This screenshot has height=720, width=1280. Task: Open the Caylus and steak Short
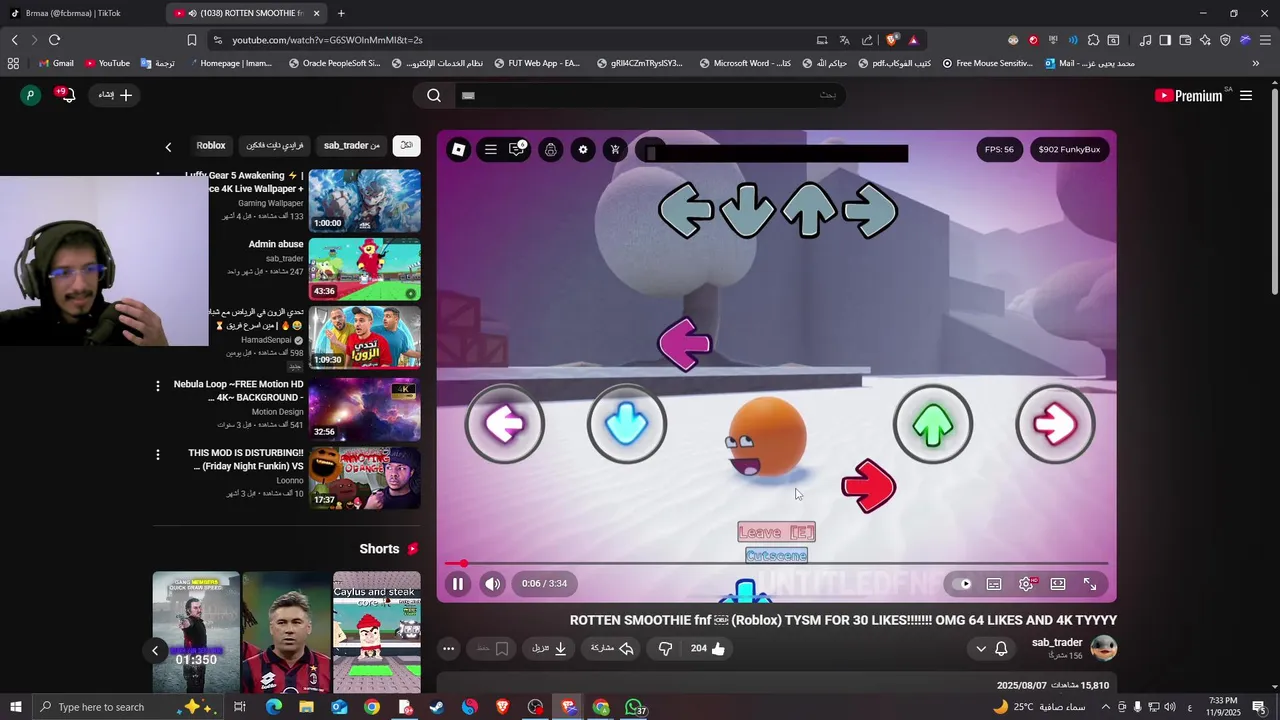pyautogui.click(x=377, y=632)
